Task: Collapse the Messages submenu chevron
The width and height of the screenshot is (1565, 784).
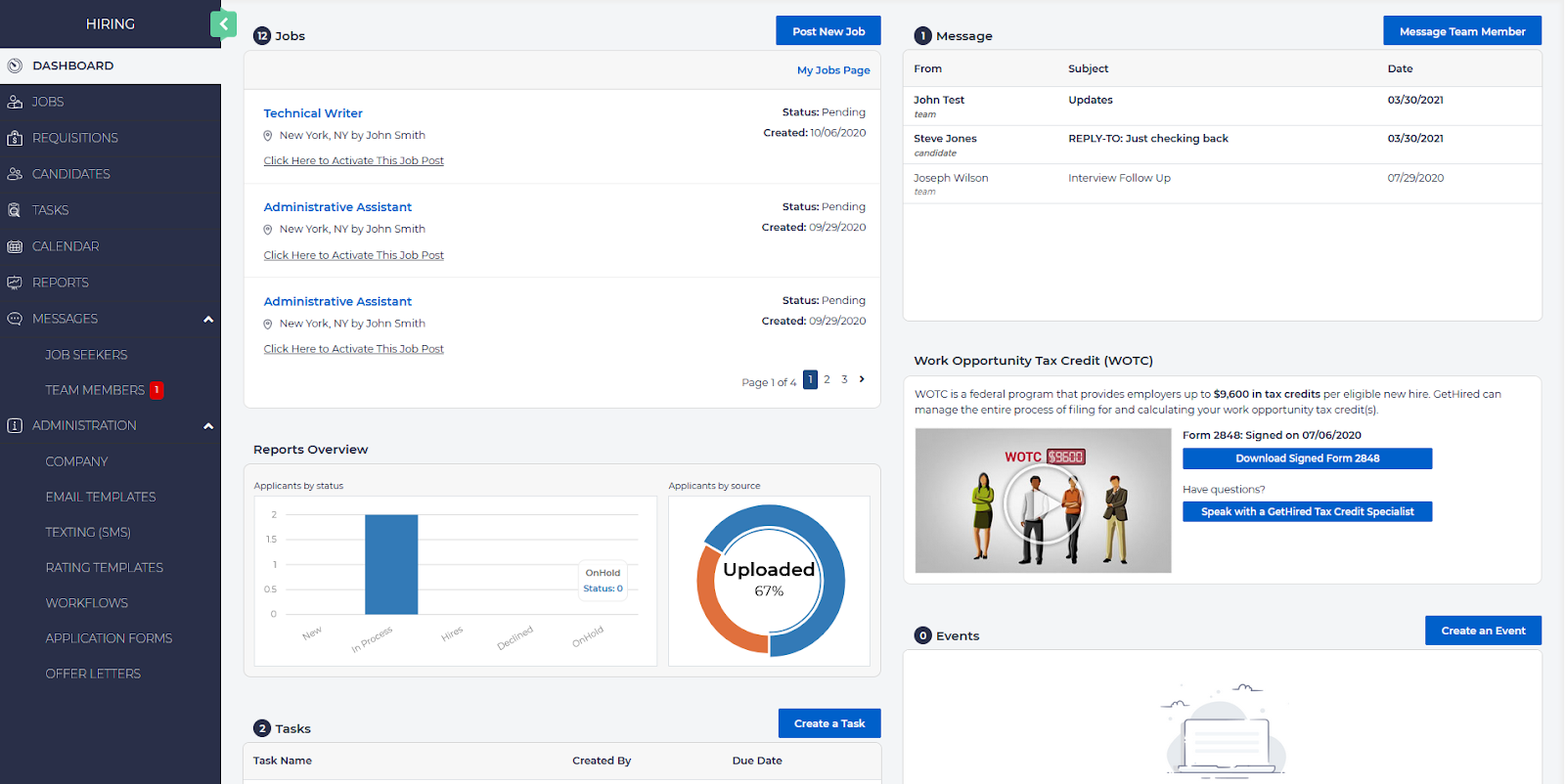Action: (x=208, y=320)
